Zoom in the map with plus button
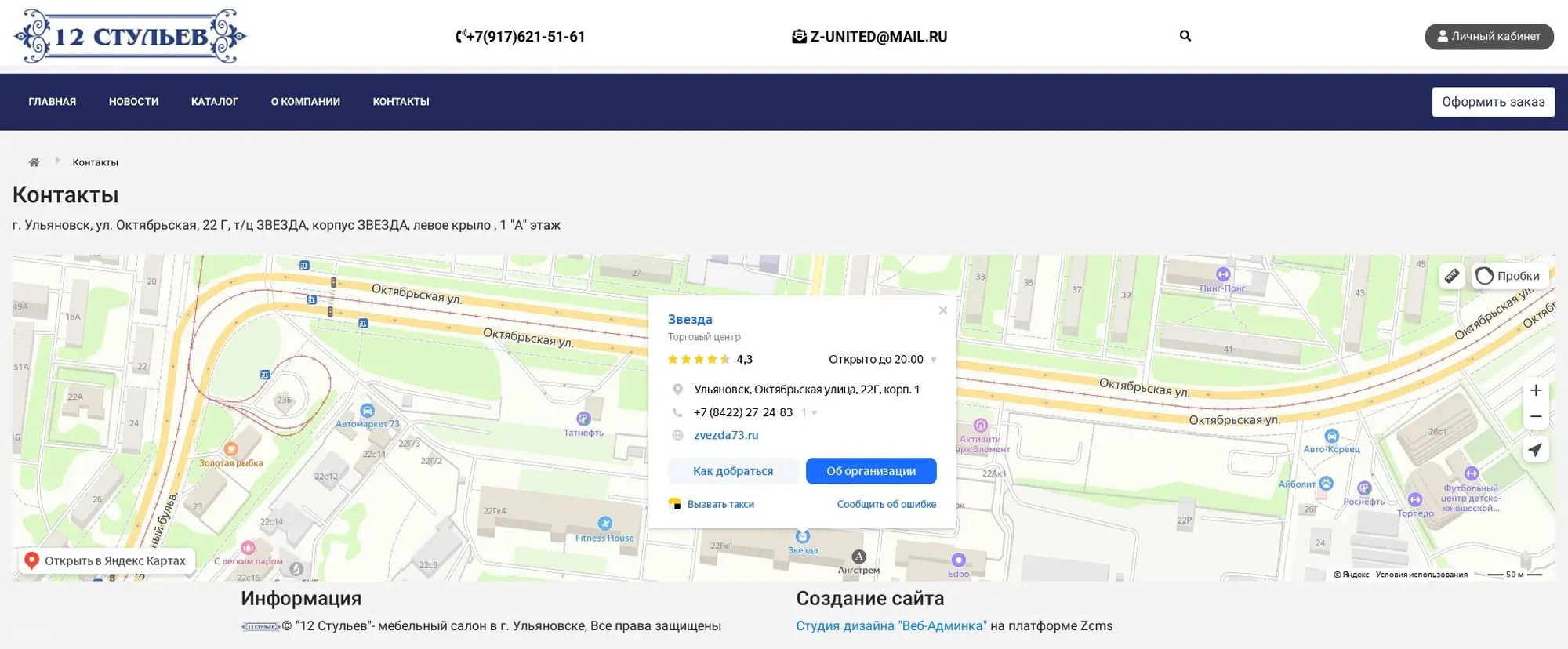 [1535, 390]
